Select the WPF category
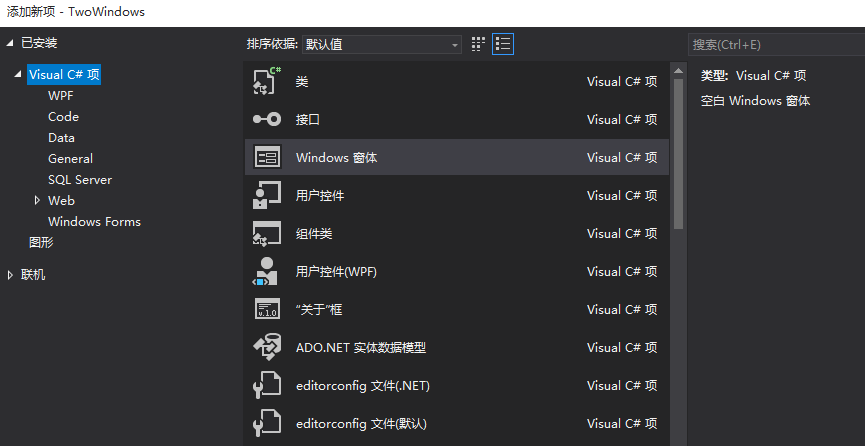 point(61,96)
